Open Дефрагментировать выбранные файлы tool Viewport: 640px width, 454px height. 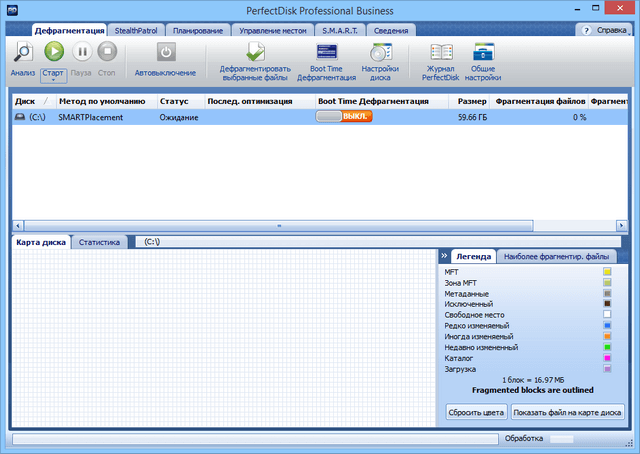(x=255, y=52)
